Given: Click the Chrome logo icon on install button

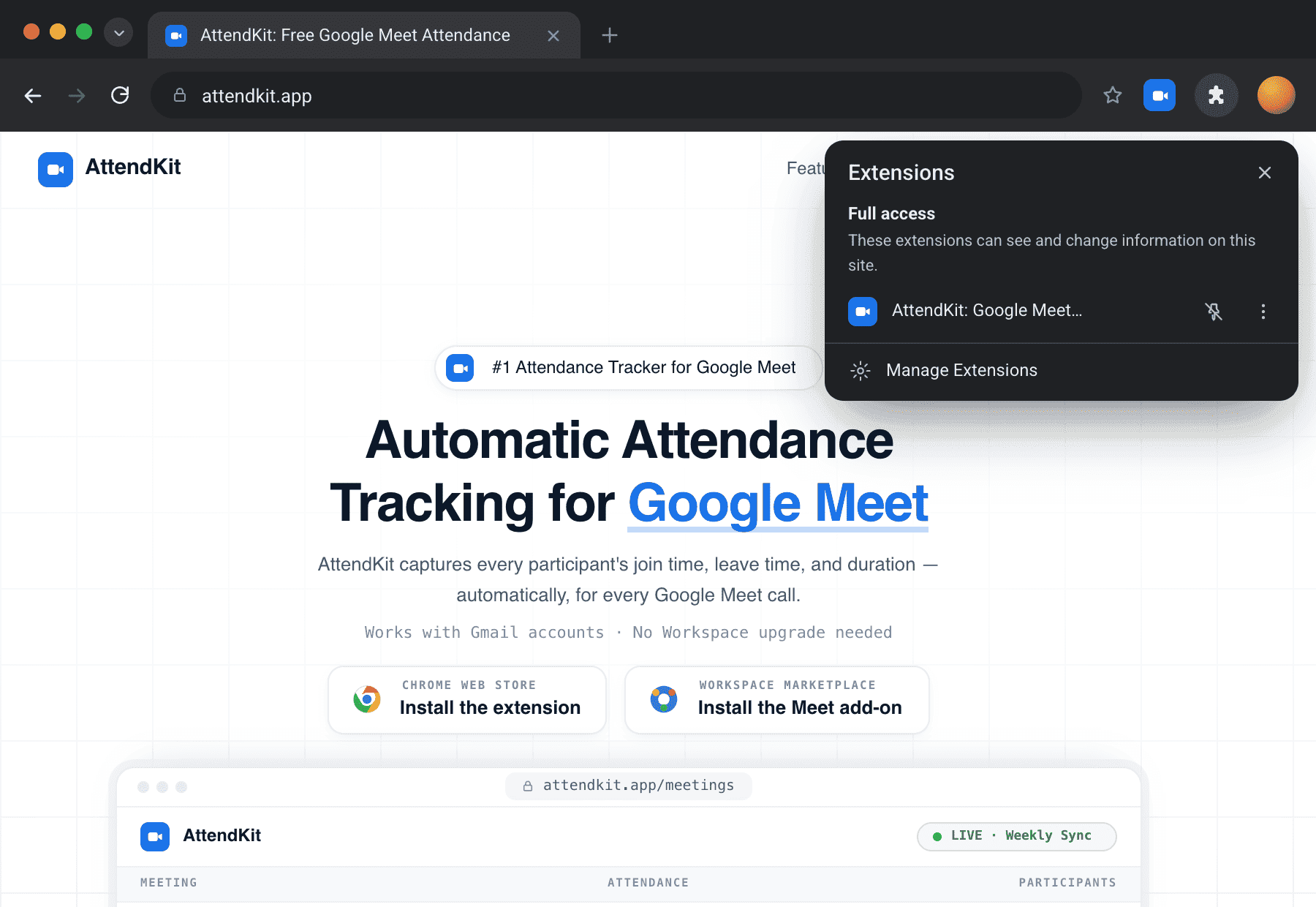Looking at the screenshot, I should point(367,699).
